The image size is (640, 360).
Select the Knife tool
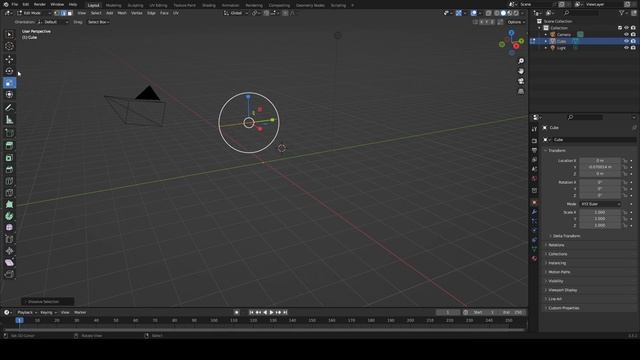tap(9, 193)
